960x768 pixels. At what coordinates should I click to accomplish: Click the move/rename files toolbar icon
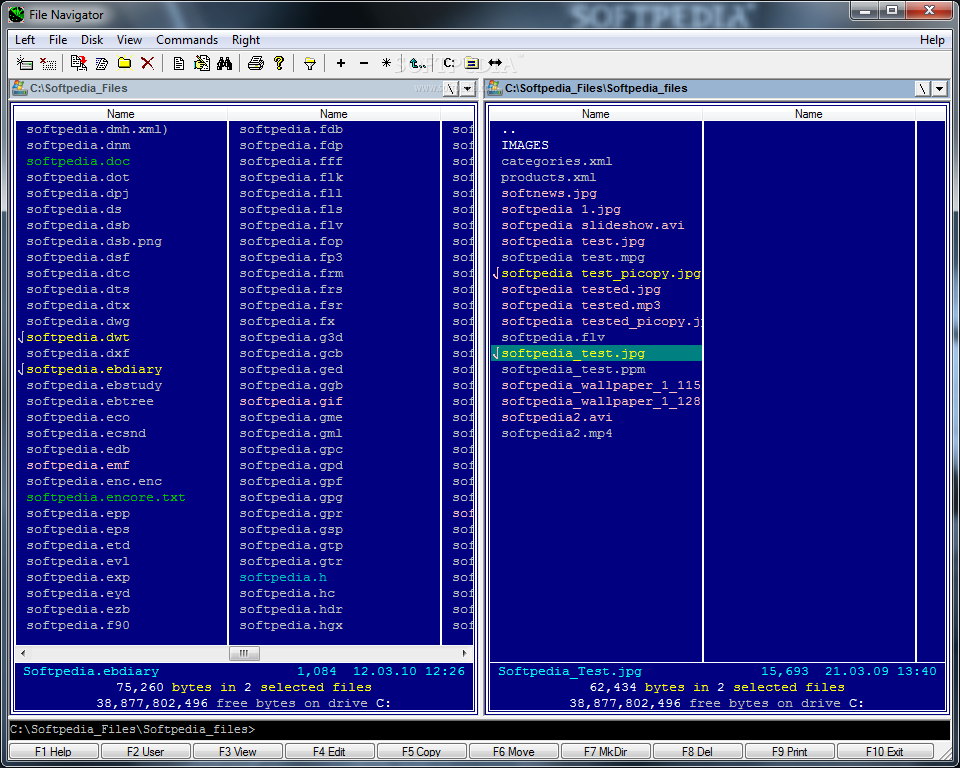point(102,63)
